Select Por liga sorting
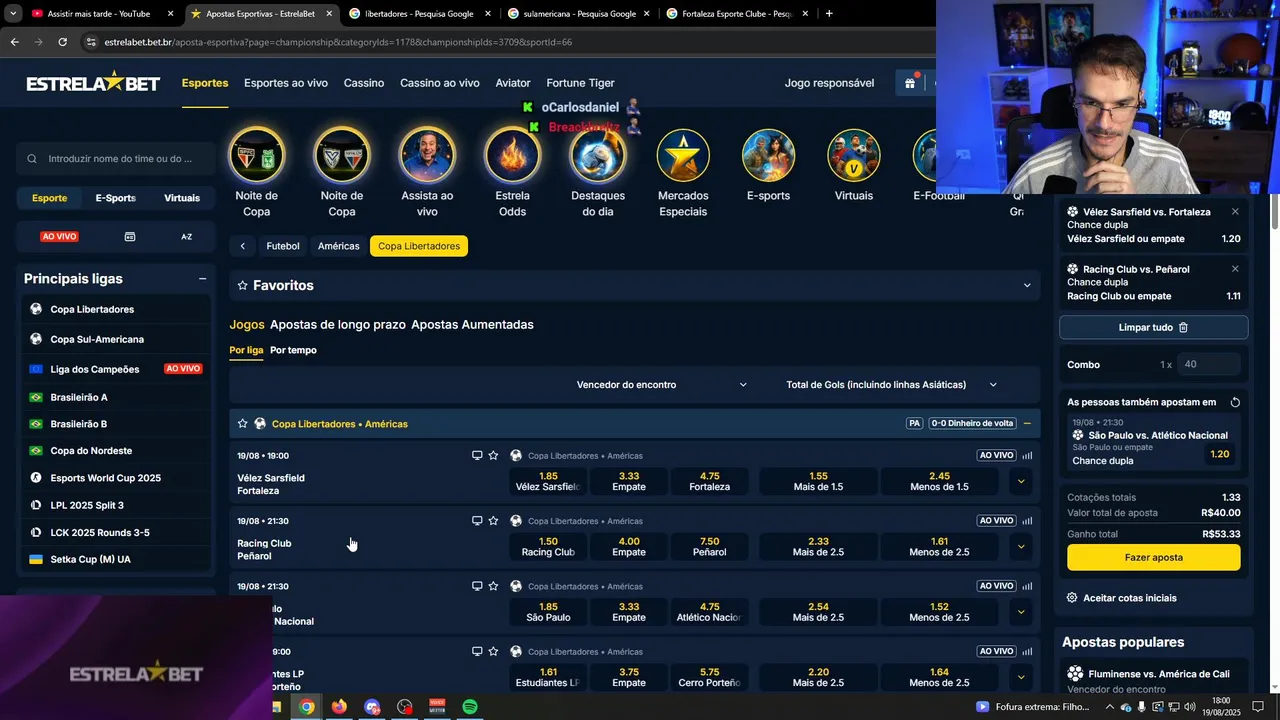The image size is (1280, 720). point(246,350)
